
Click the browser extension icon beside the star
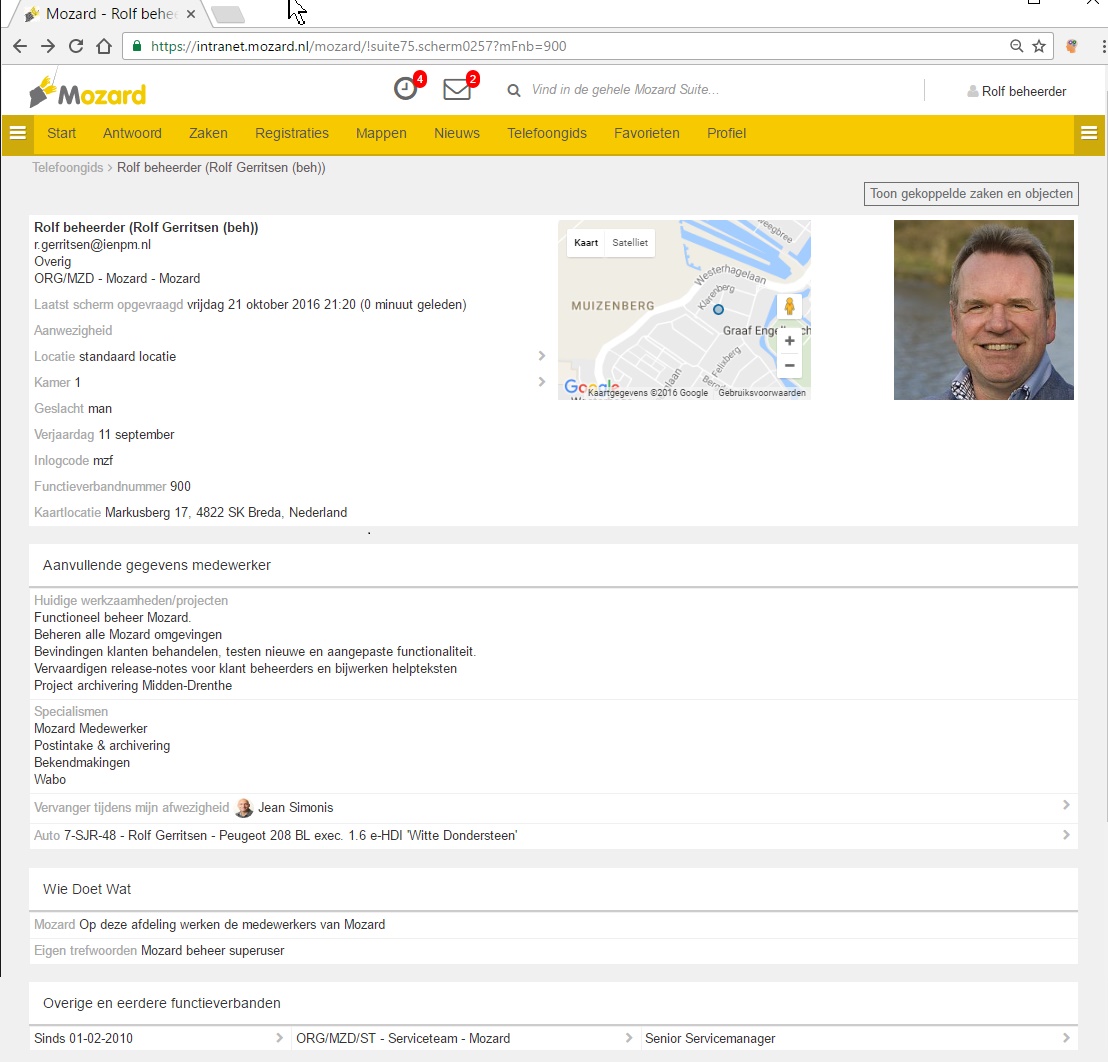tap(1072, 46)
